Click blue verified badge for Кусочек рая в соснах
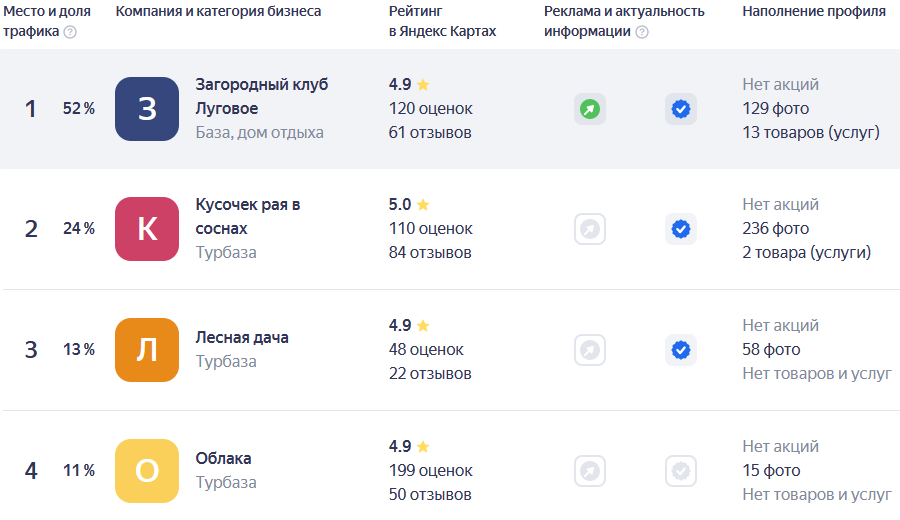 681,229
